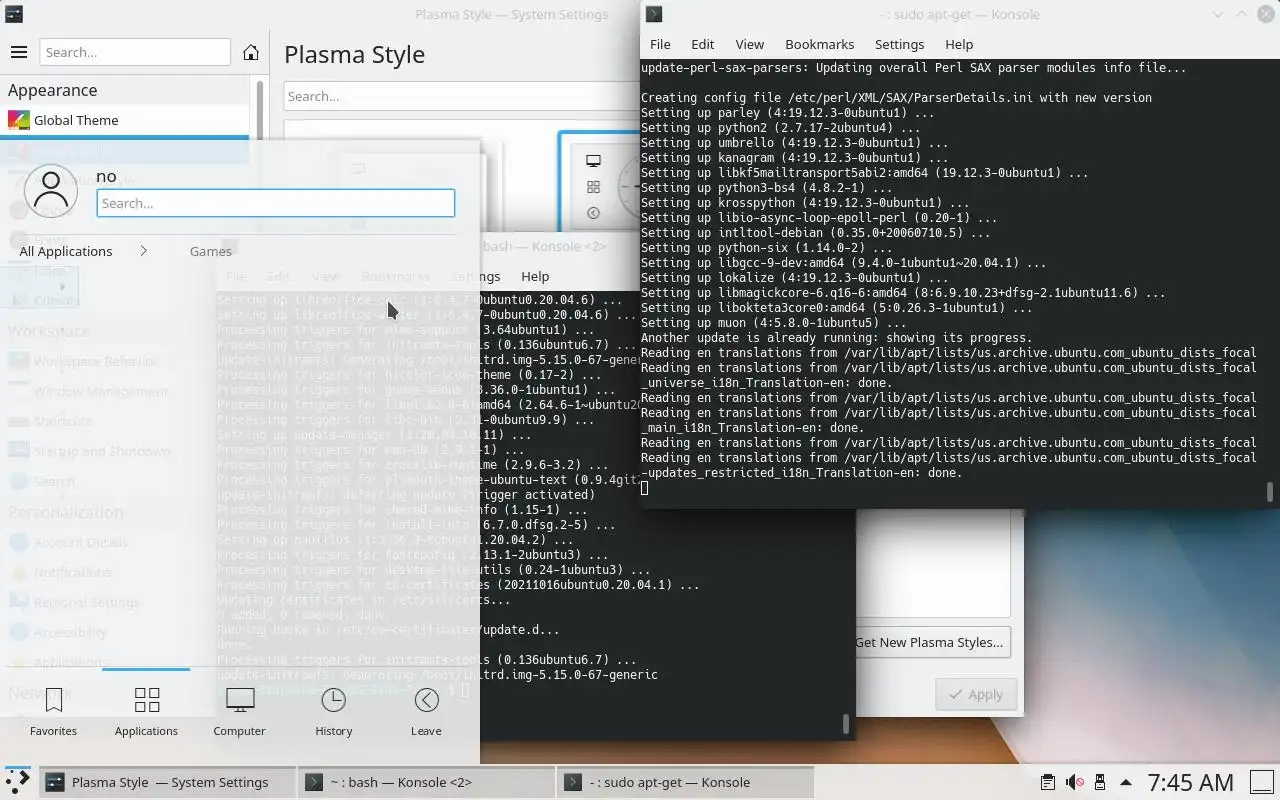Open the History tab in the launcher
The image size is (1280, 800).
pos(334,712)
